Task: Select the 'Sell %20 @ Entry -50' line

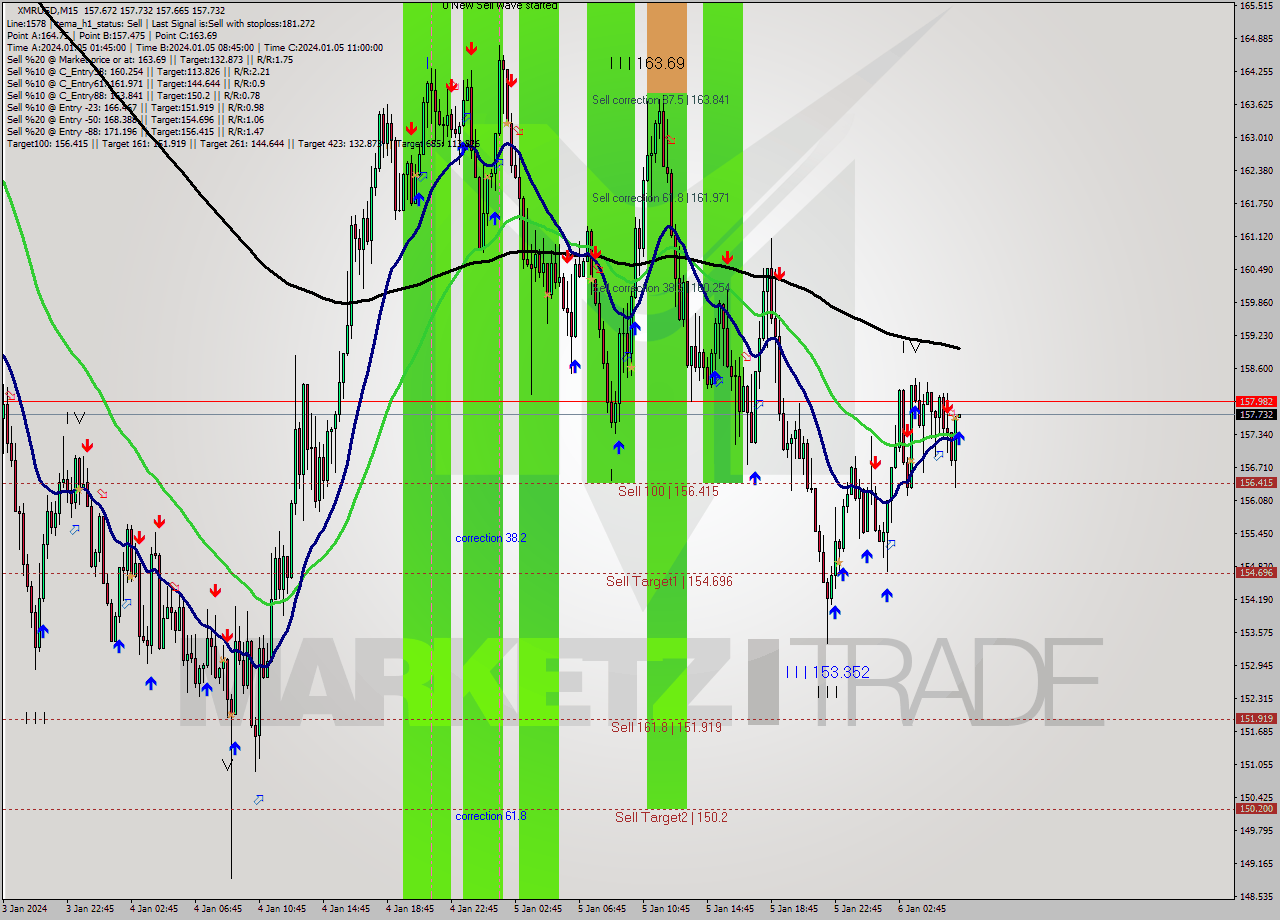Action: [x=135, y=119]
